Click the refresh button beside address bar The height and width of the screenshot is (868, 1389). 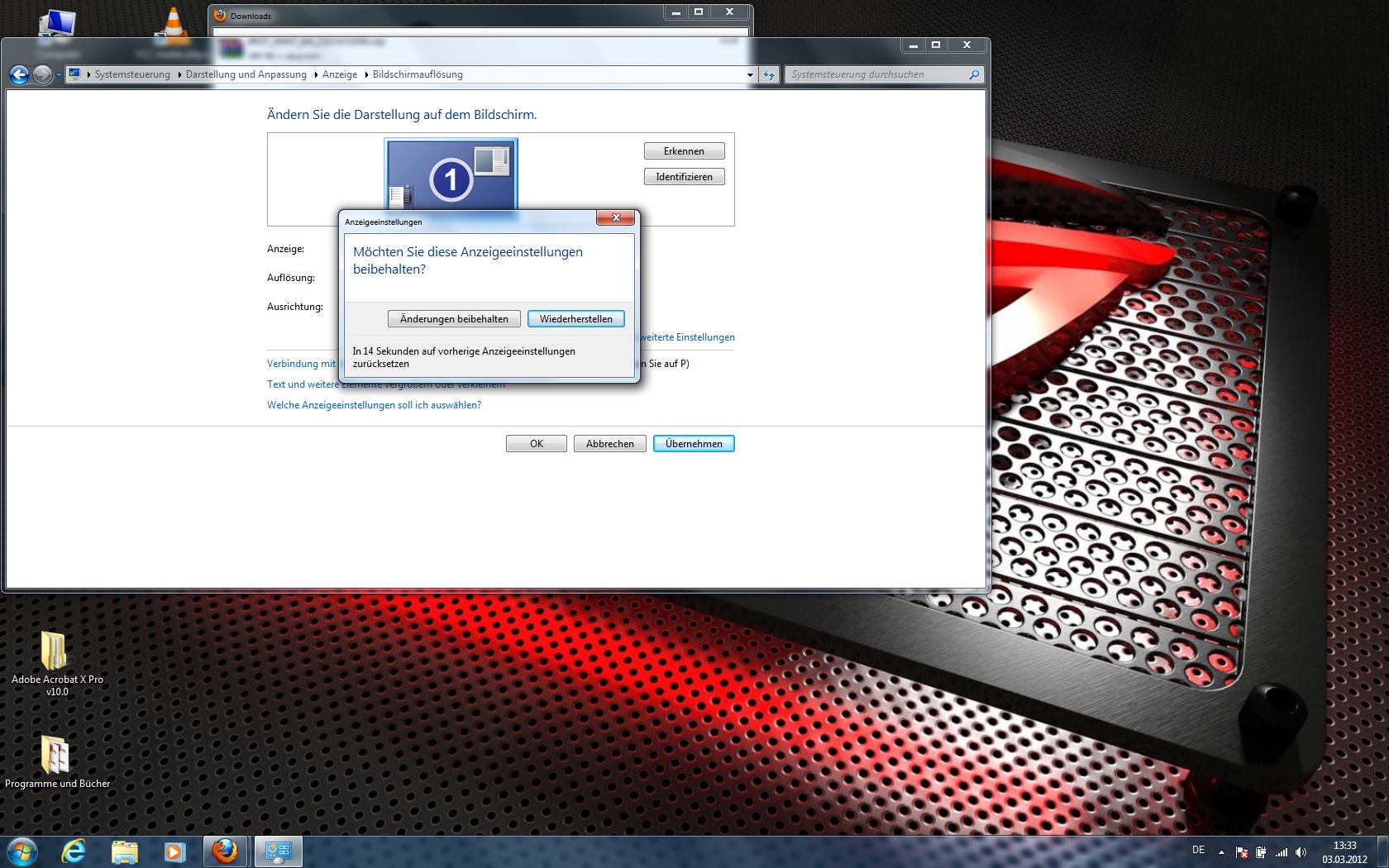point(769,74)
